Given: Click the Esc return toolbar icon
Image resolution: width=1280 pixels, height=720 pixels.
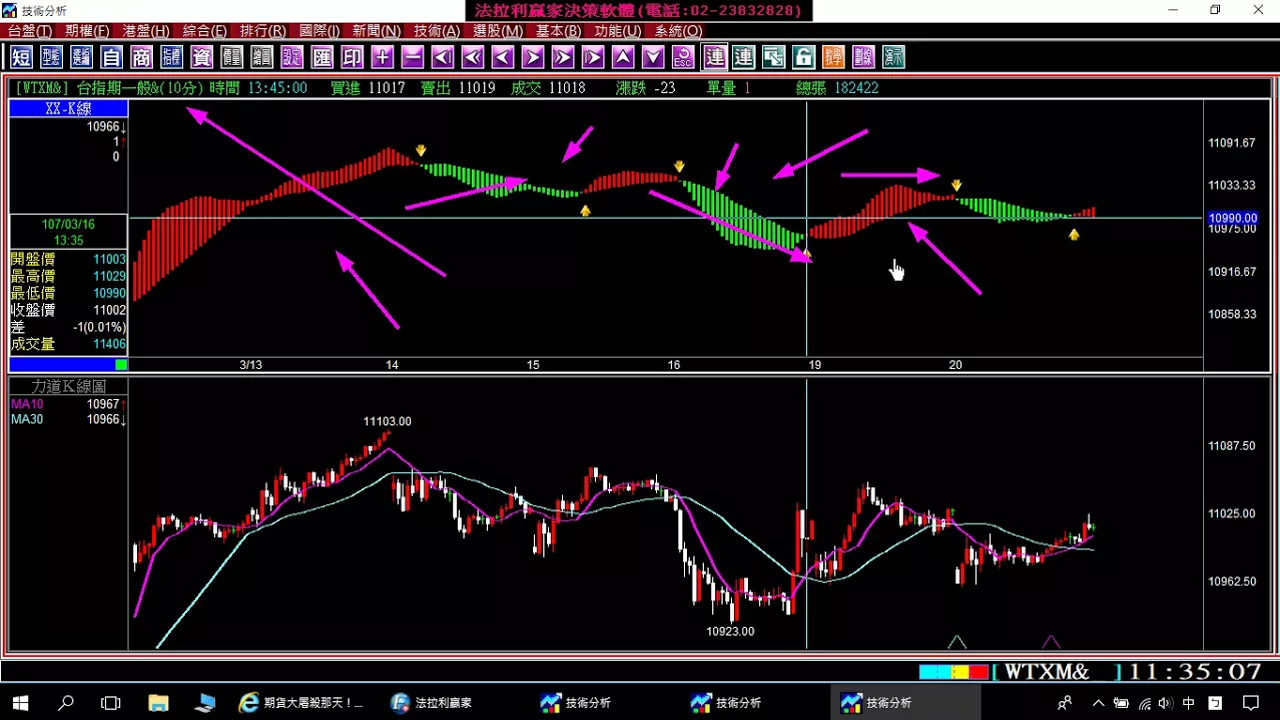Looking at the screenshot, I should (x=683, y=57).
